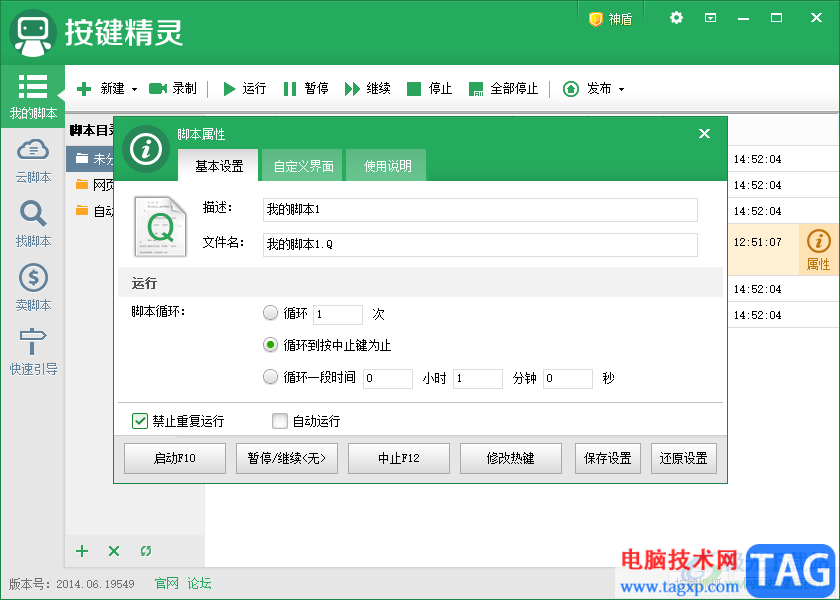
Task: Click the 运行 run button
Action: (x=244, y=88)
